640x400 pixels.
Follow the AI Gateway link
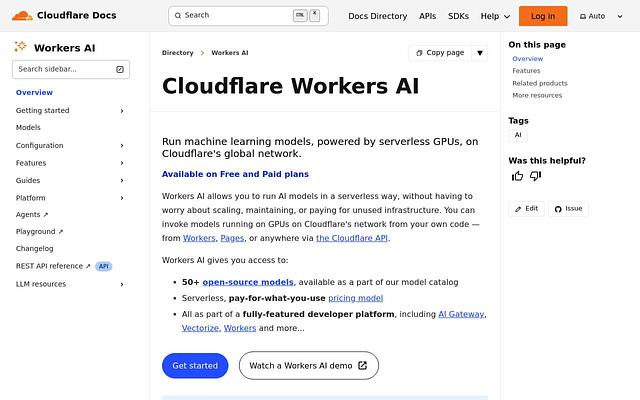pyautogui.click(x=461, y=314)
